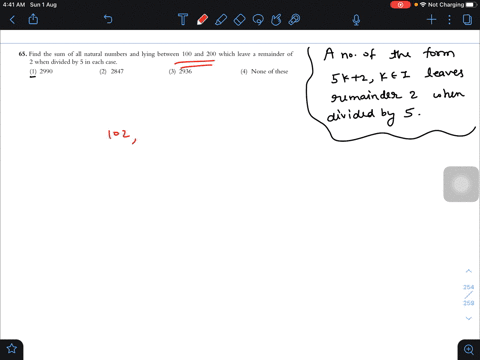
Task: Select the Highlighter tool
Action: tap(221, 20)
